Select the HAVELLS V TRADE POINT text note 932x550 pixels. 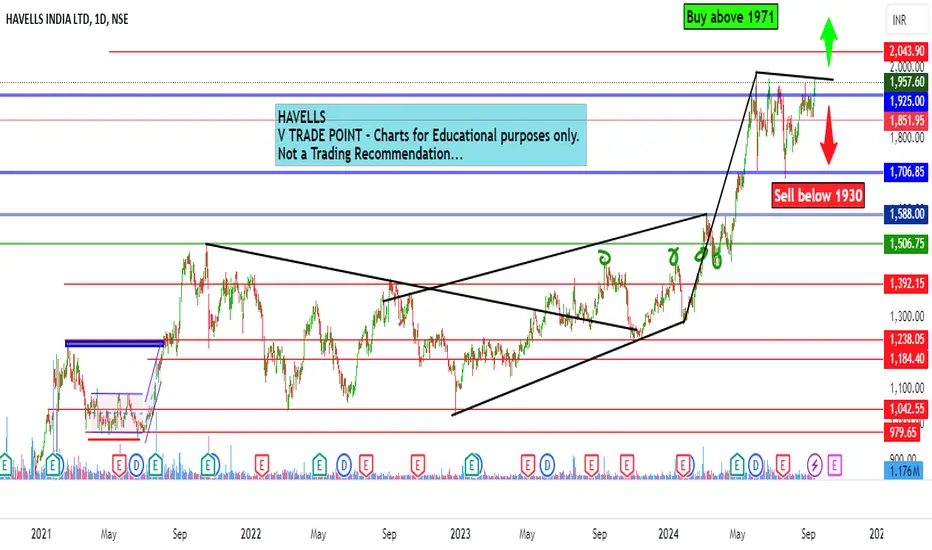point(430,135)
